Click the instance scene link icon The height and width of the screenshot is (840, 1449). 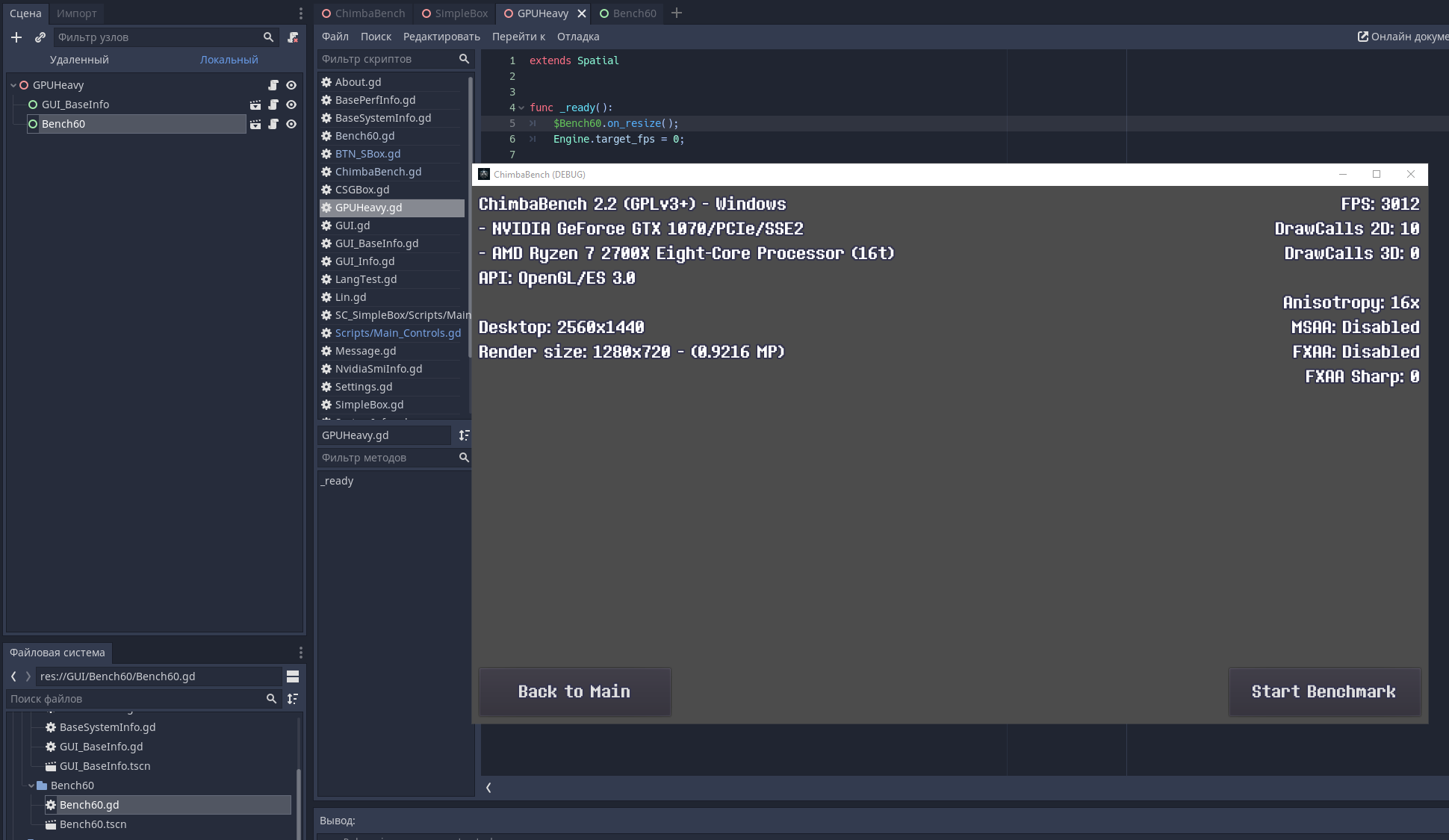[x=40, y=37]
